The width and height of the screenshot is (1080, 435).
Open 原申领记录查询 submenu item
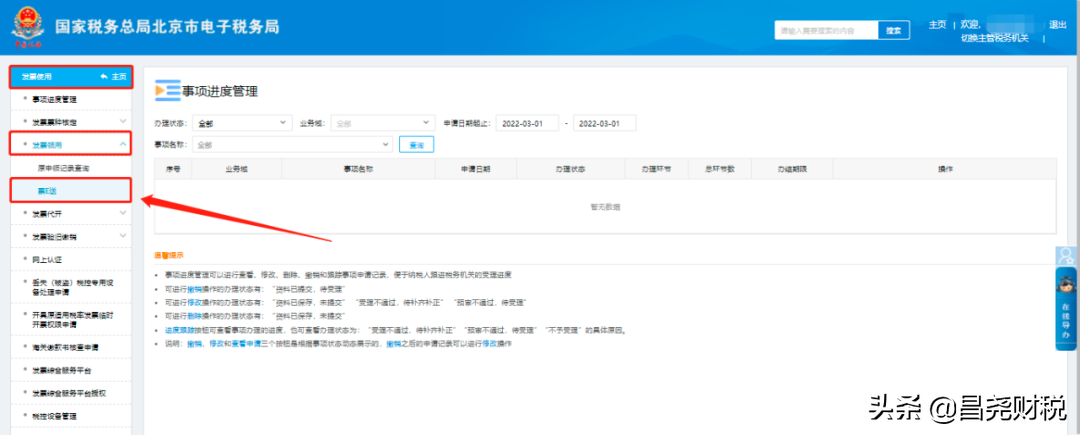(63, 168)
